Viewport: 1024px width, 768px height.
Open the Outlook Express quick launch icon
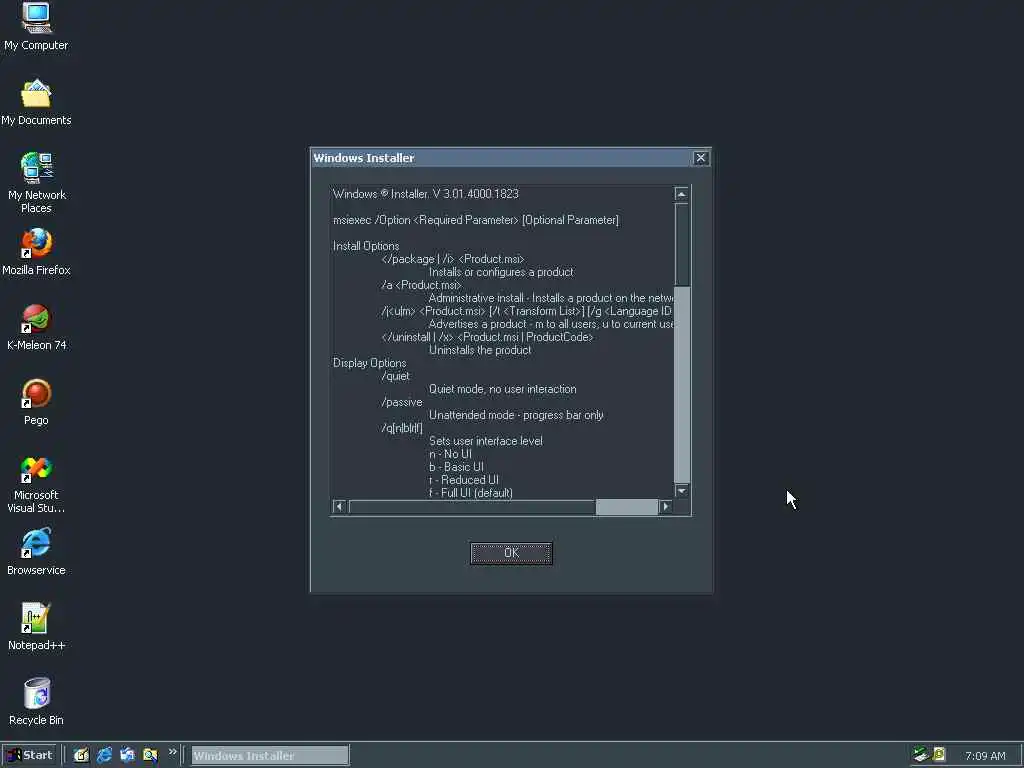click(127, 755)
